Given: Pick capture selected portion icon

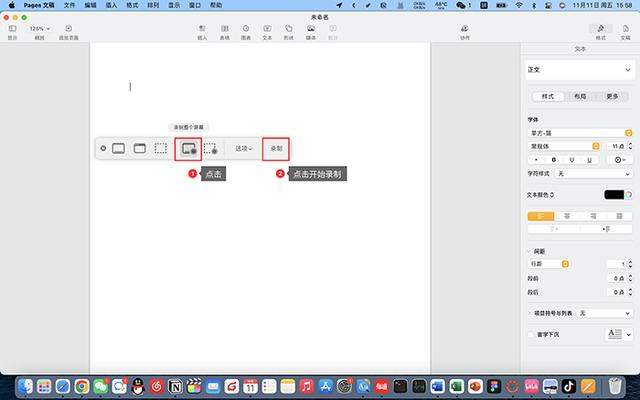Looking at the screenshot, I should (x=160, y=148).
